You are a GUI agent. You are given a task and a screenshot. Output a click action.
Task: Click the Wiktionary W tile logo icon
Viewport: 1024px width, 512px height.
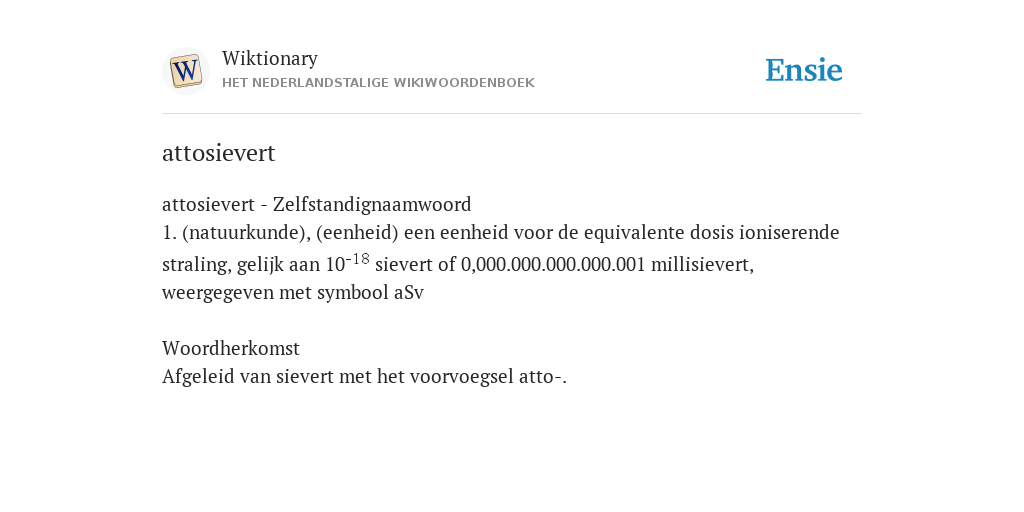(185, 71)
